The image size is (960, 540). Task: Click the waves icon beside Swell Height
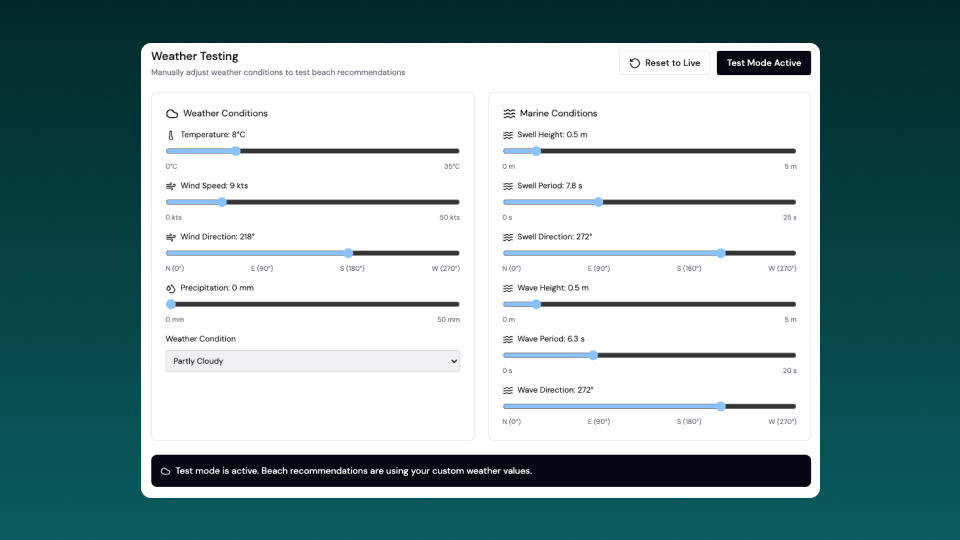tap(508, 135)
